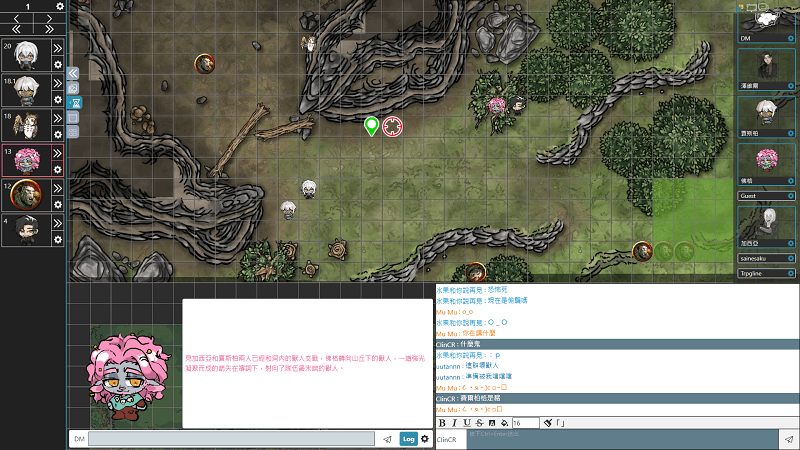Screen dimensions: 800x450
Task: Expand the initiative 12 orc entry
Action: point(58,187)
